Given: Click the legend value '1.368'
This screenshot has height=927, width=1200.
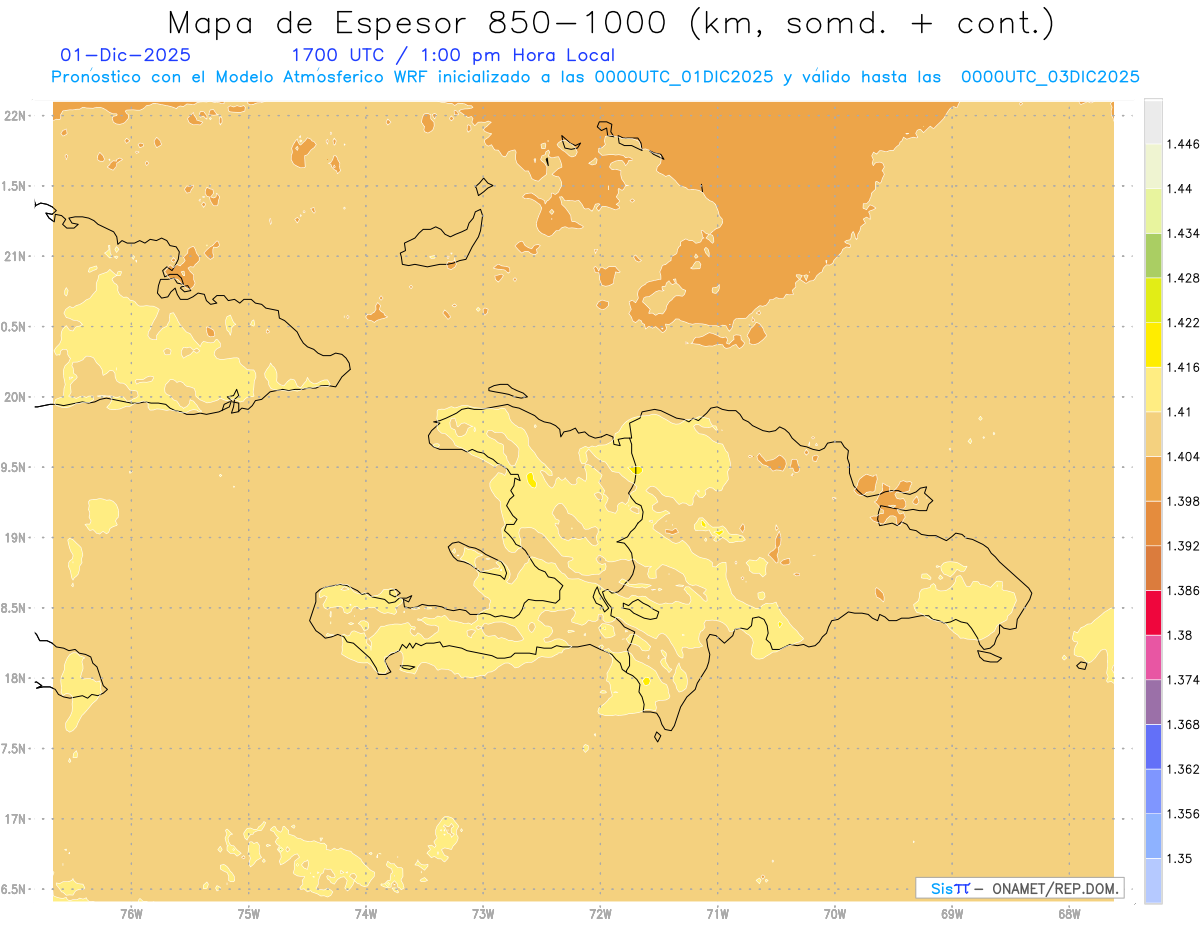Looking at the screenshot, I should [x=1183, y=724].
